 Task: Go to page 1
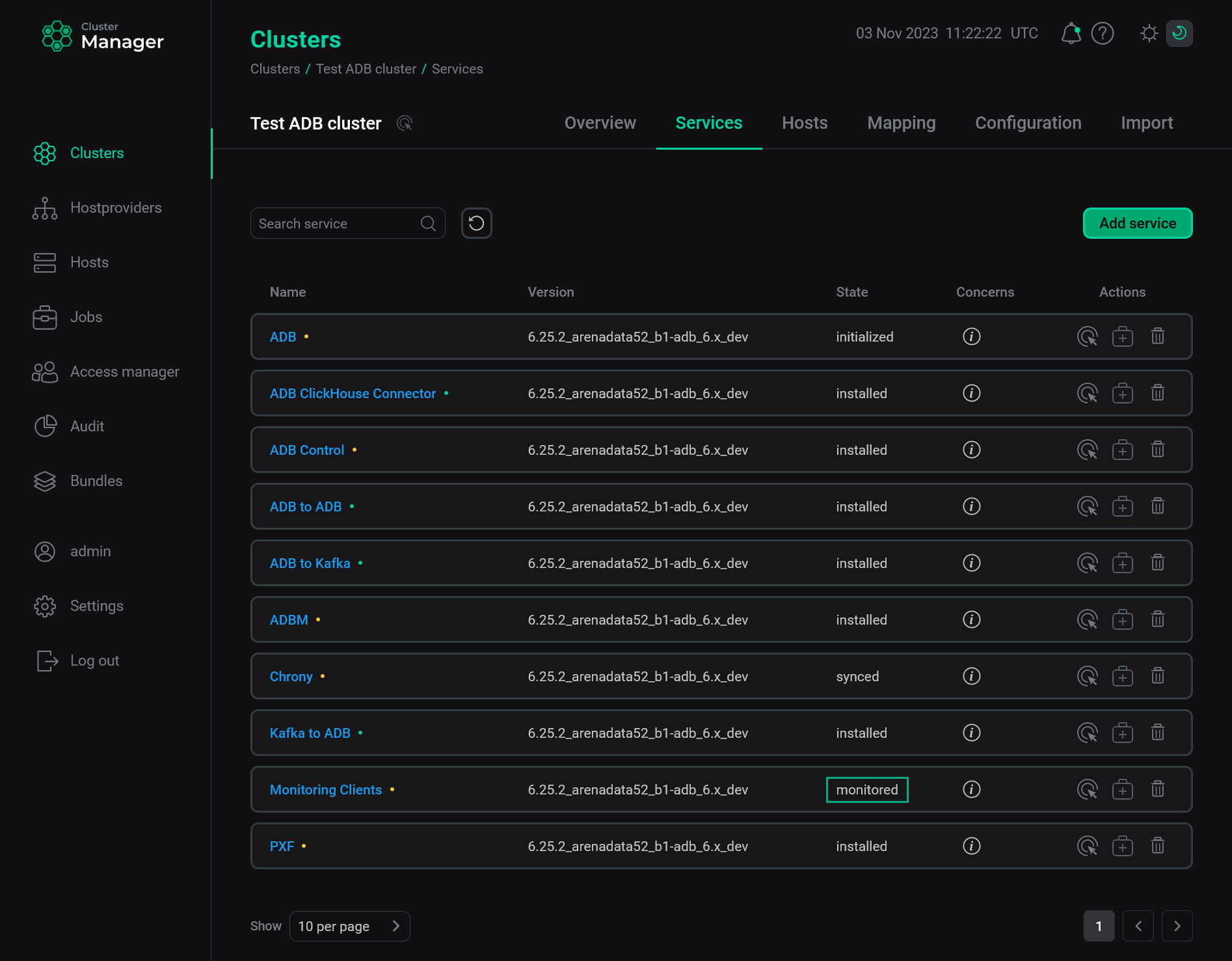(1099, 926)
